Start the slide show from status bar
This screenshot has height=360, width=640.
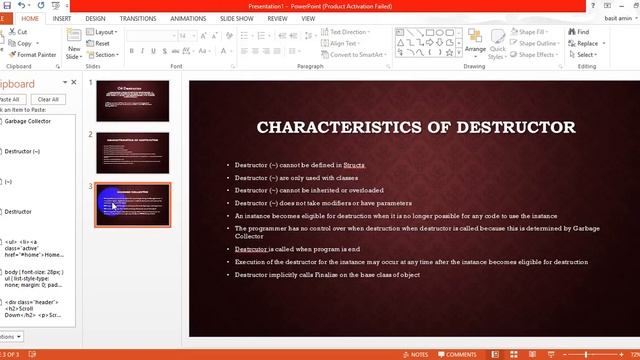pyautogui.click(x=551, y=354)
